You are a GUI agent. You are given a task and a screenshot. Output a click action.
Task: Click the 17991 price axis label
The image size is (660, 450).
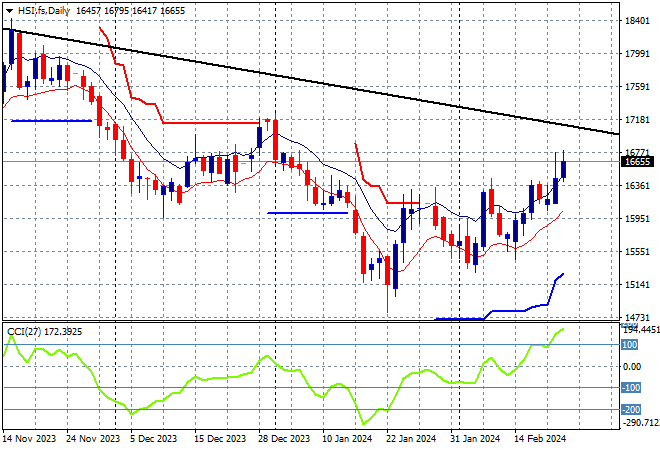point(637,53)
